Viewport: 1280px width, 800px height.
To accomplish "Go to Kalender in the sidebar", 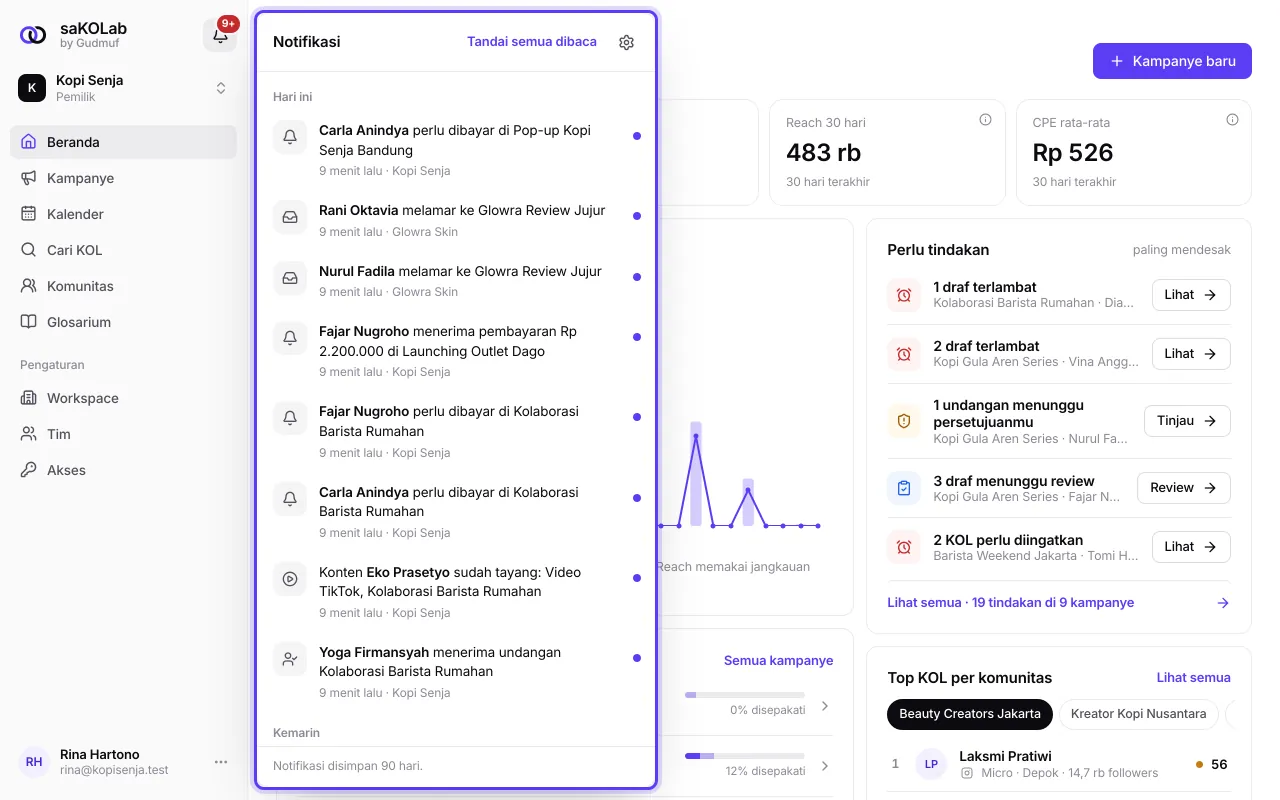I will click(123, 214).
